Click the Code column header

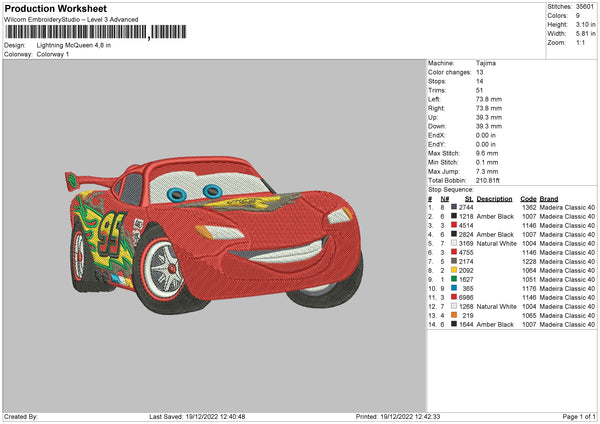tap(529, 198)
